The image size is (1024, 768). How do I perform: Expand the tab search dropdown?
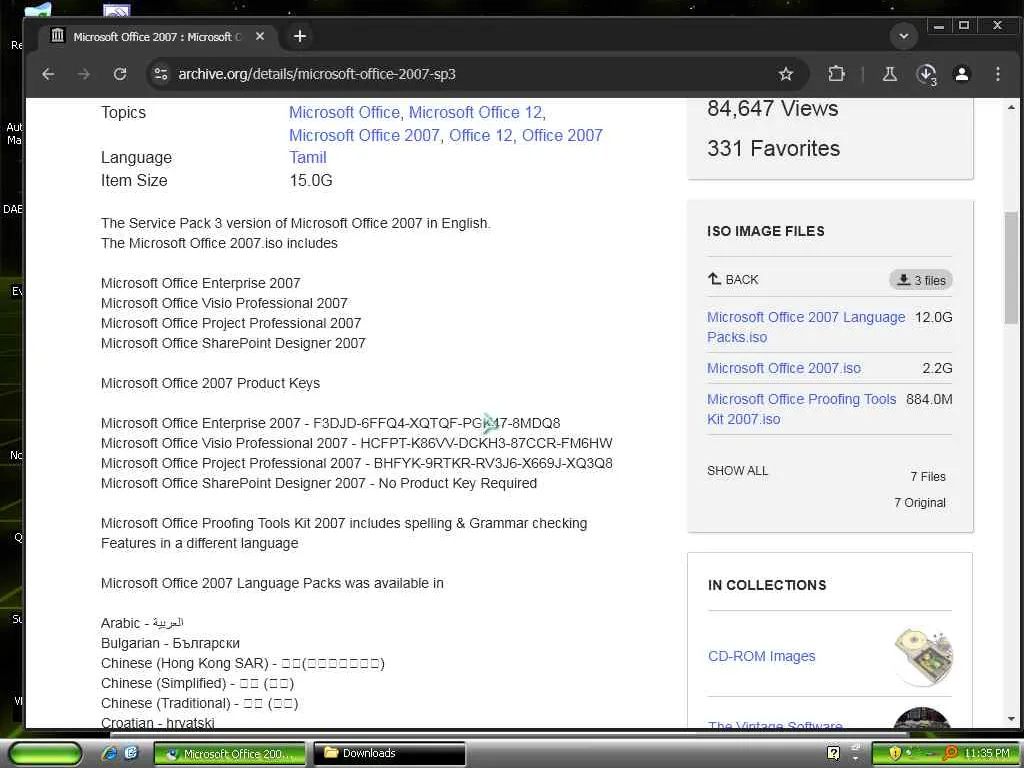tap(904, 37)
